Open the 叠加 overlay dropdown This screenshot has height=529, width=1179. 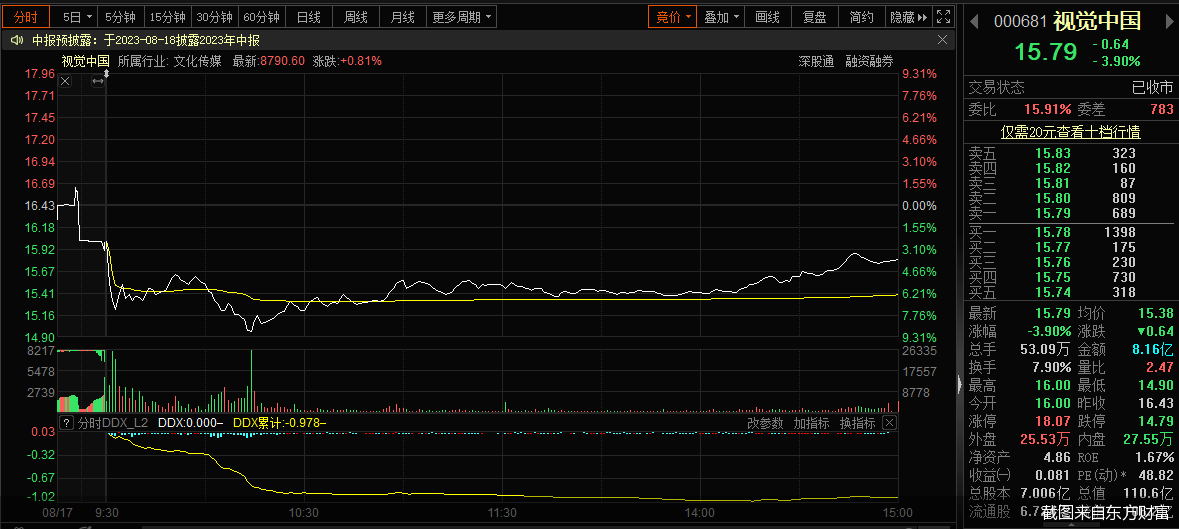click(722, 17)
